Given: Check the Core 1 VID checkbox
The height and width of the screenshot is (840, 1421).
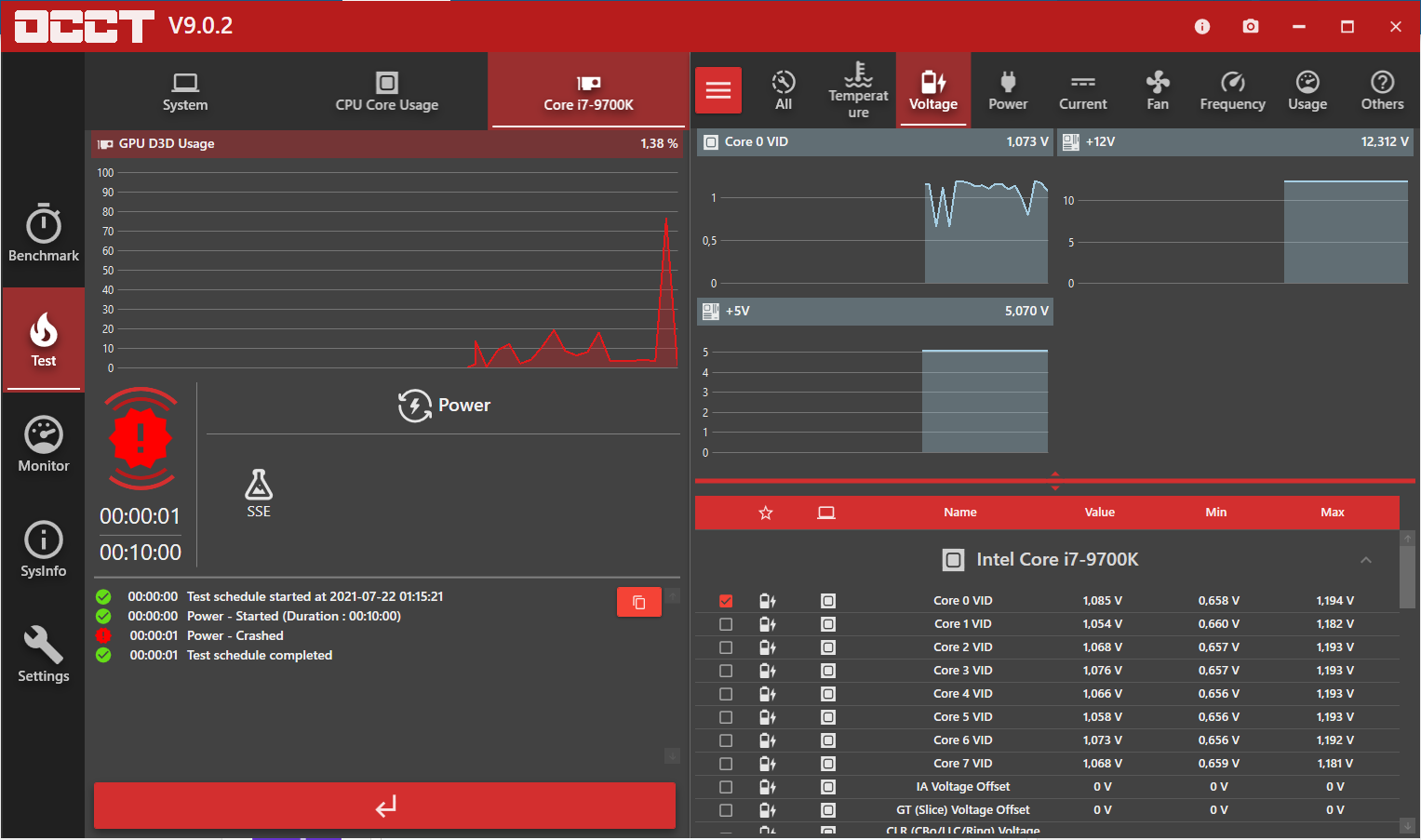Looking at the screenshot, I should [x=726, y=624].
